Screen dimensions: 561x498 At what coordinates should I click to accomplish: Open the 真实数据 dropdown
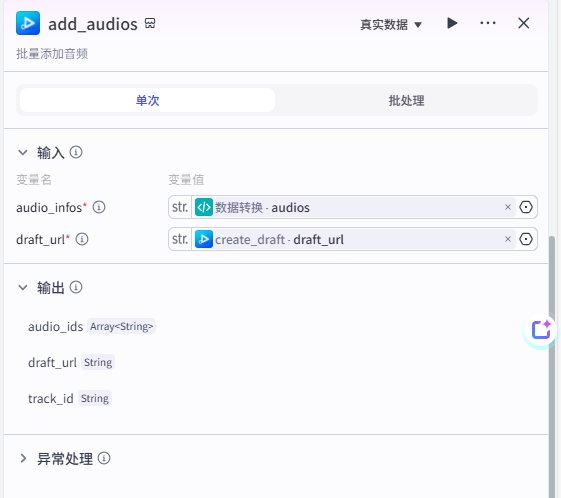coord(391,24)
